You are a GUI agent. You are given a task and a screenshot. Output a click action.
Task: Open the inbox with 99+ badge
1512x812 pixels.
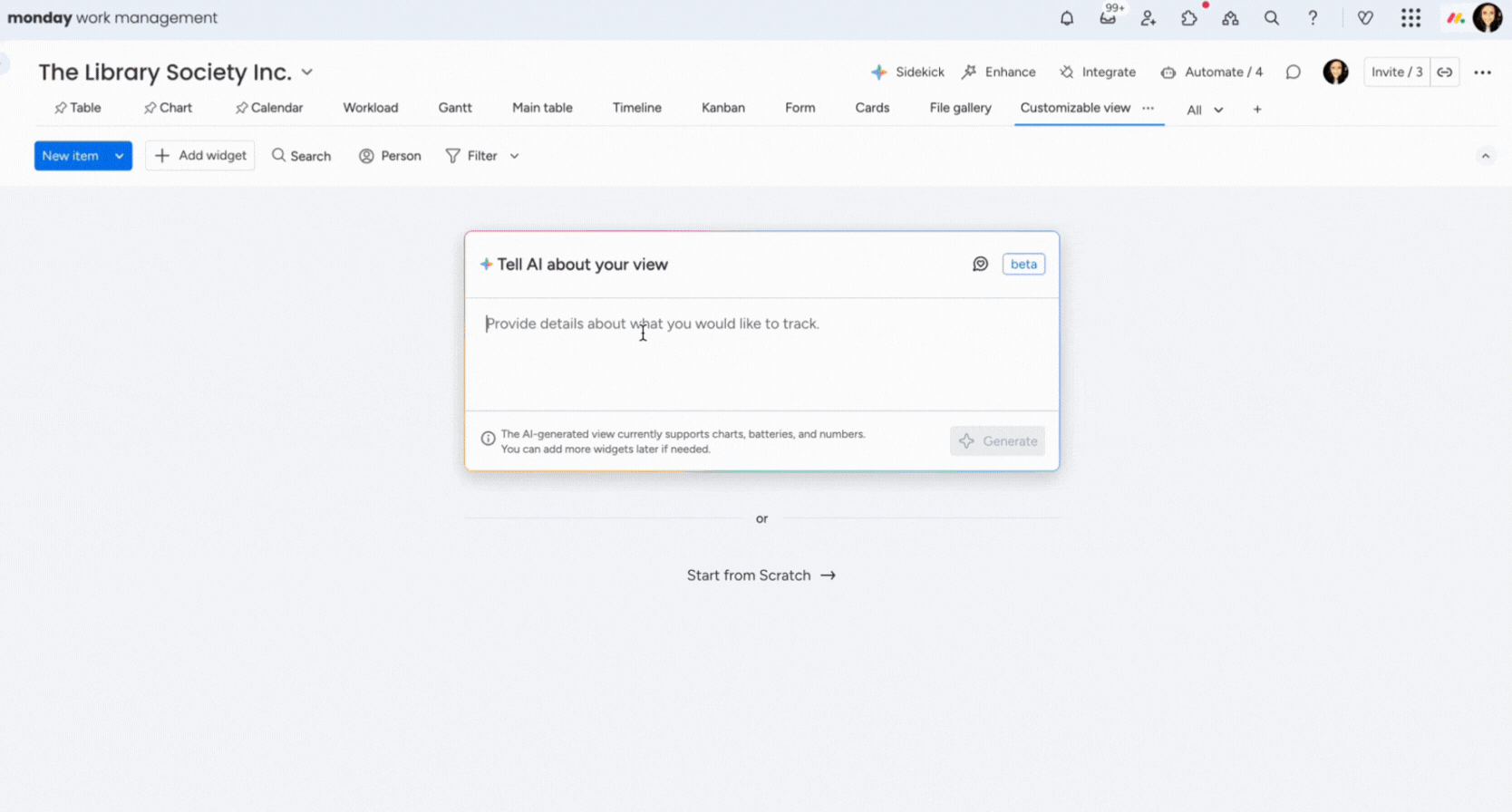[x=1109, y=17]
